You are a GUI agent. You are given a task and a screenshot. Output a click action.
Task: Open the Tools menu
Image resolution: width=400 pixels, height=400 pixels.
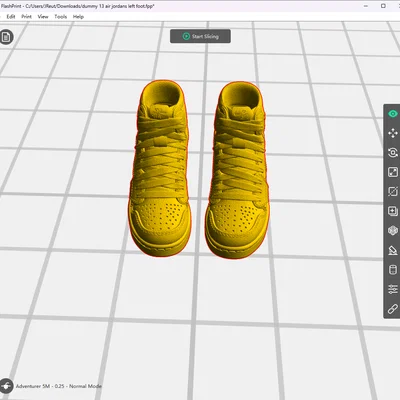[x=61, y=17]
